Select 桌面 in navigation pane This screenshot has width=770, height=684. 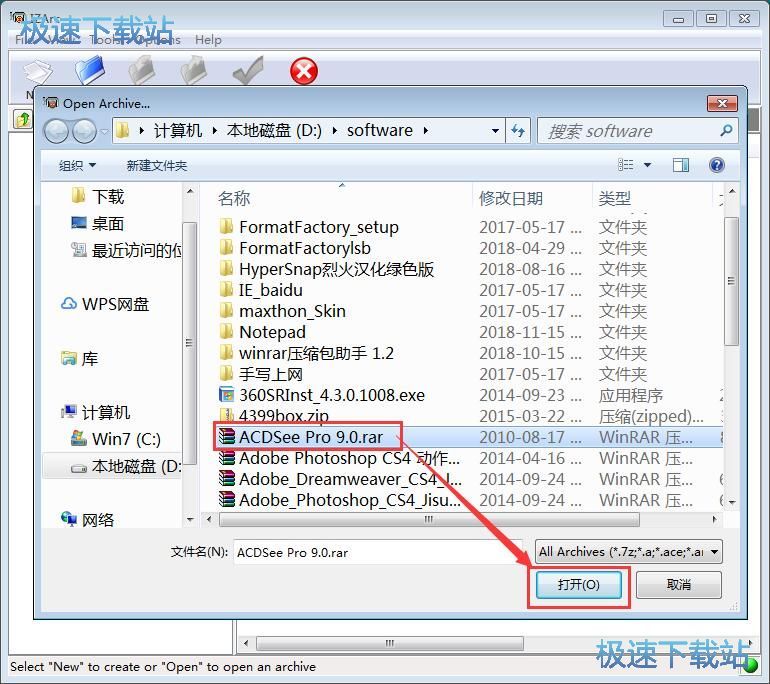click(x=98, y=223)
